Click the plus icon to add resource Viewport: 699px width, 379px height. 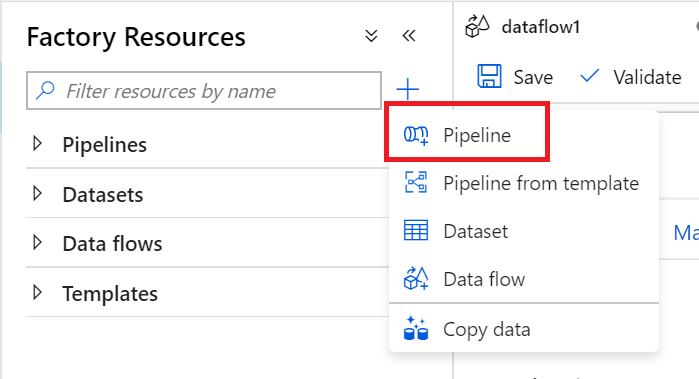click(x=407, y=89)
